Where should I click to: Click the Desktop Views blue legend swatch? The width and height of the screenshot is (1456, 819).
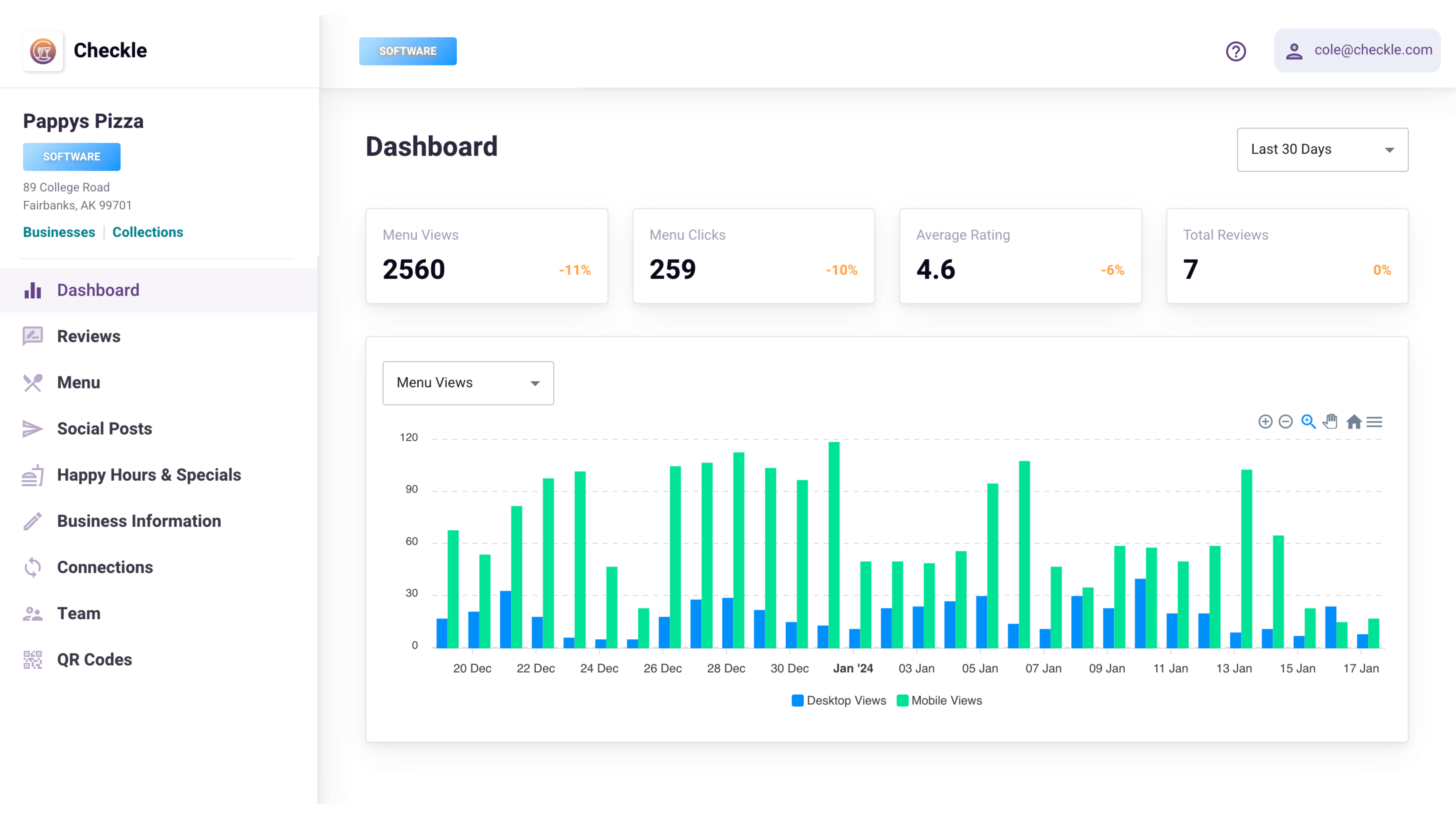click(797, 700)
